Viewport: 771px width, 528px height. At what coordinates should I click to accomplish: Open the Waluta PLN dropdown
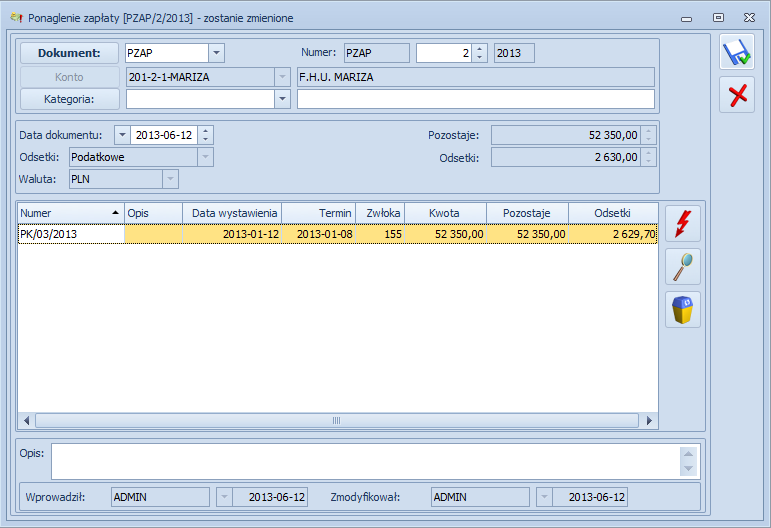(x=170, y=179)
